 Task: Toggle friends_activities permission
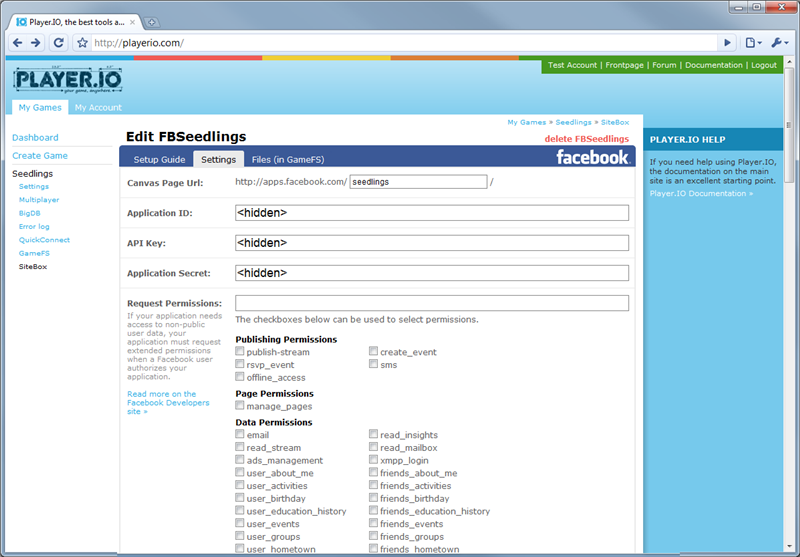pos(373,485)
